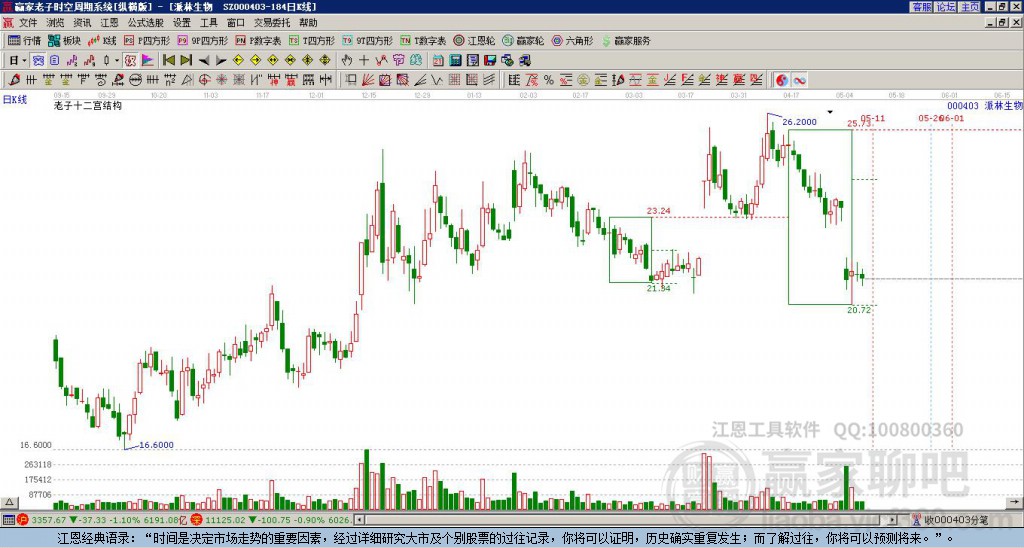The height and width of the screenshot is (548, 1024).
Task: Open the 日 period dropdown
Action: pyautogui.click(x=17, y=61)
